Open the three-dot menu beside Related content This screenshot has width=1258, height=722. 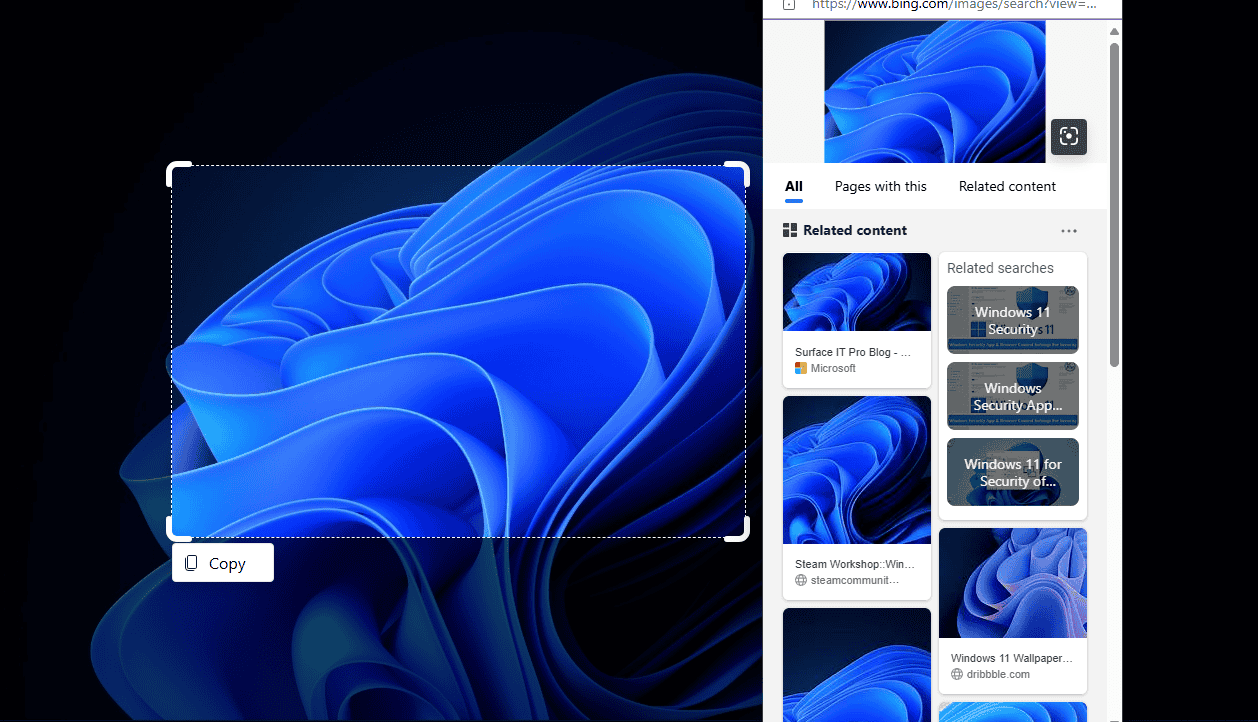tap(1069, 231)
